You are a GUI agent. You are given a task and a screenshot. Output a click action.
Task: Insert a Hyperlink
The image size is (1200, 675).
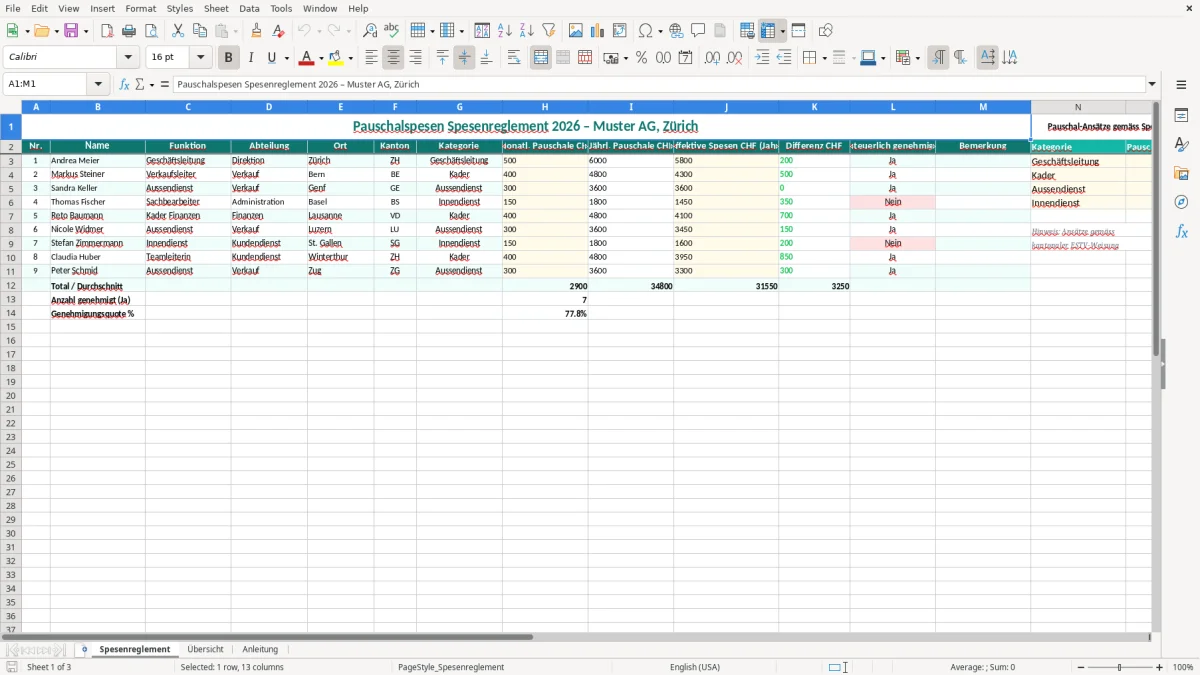point(676,31)
